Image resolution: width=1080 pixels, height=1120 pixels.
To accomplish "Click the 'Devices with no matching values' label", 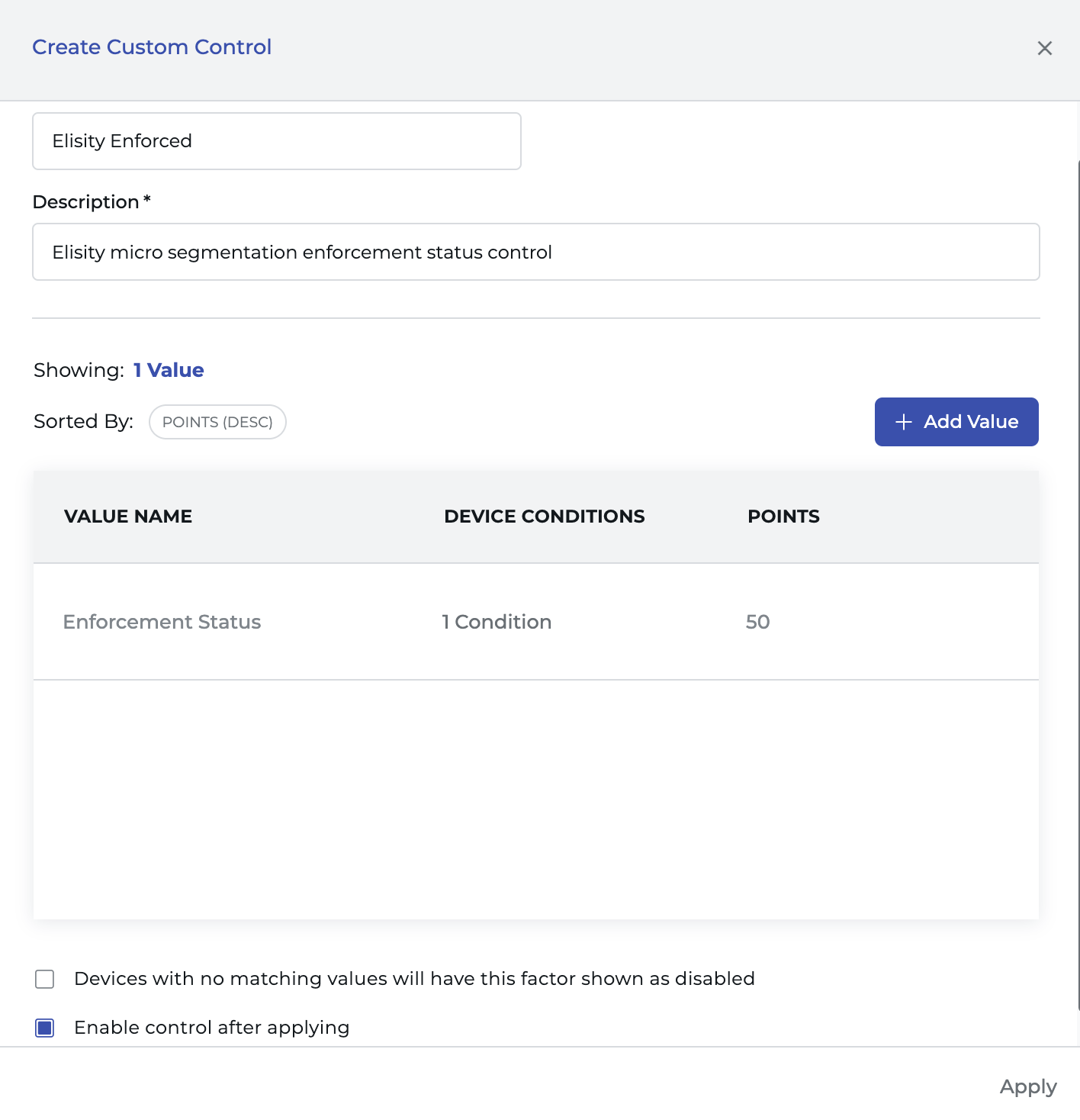I will tap(414, 979).
